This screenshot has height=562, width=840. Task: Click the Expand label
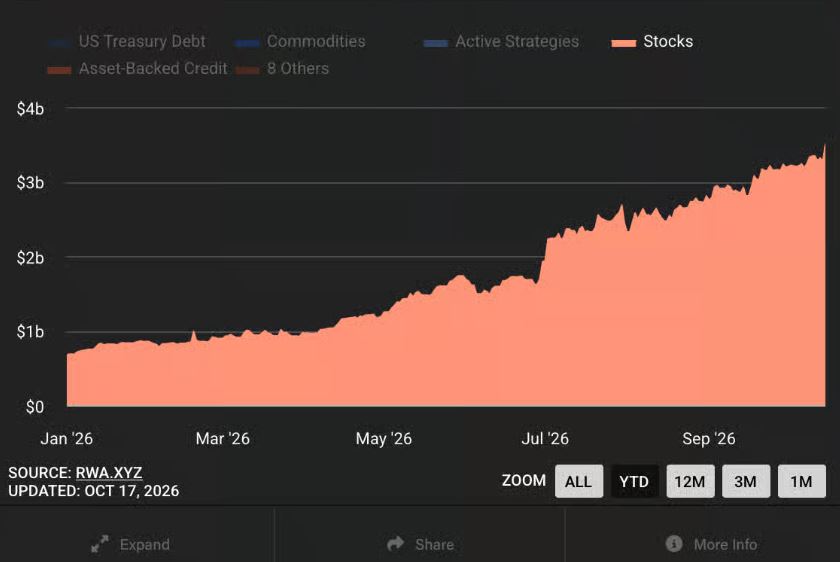click(x=145, y=545)
